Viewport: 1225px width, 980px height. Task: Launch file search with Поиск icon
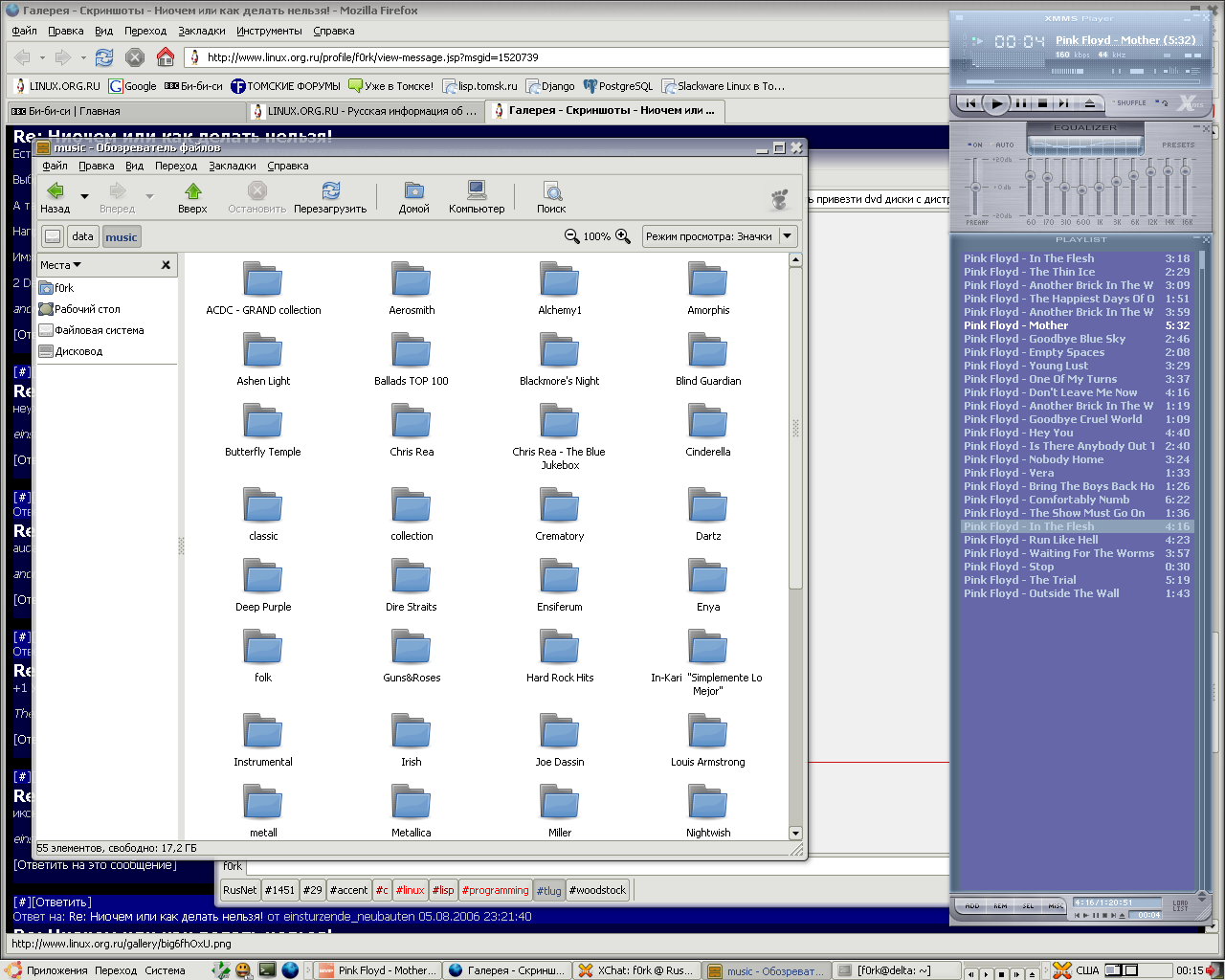551,197
